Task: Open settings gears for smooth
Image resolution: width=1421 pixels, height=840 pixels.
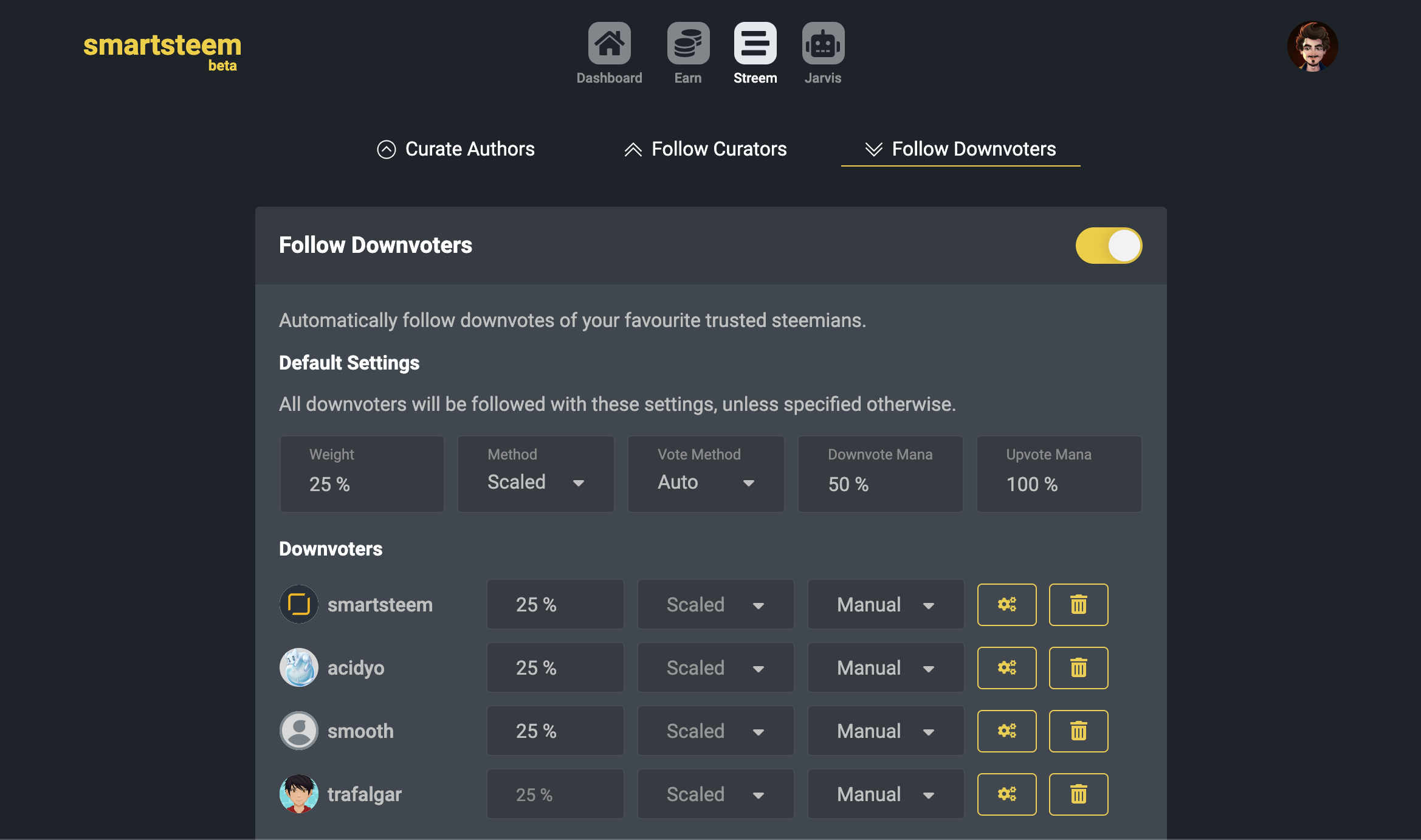Action: [x=1006, y=731]
